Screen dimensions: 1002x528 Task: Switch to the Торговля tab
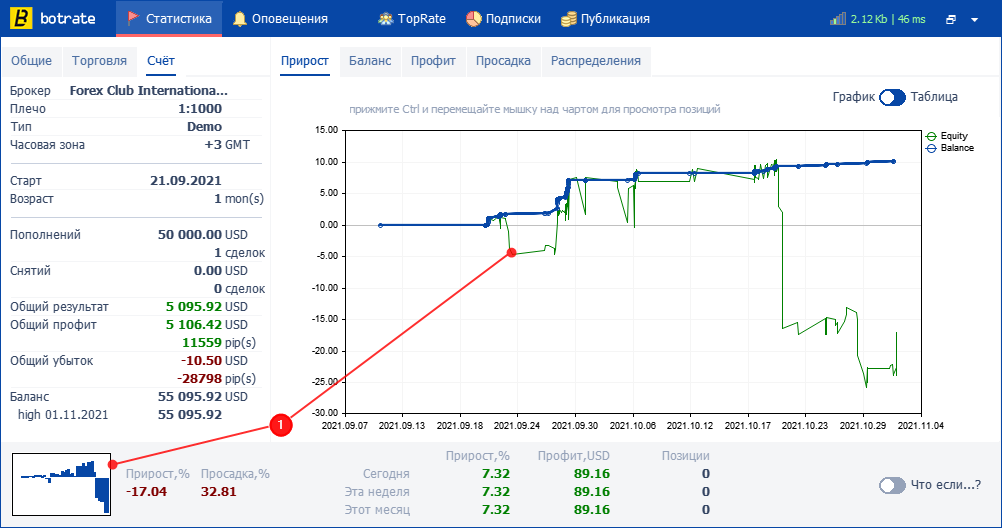click(99, 61)
